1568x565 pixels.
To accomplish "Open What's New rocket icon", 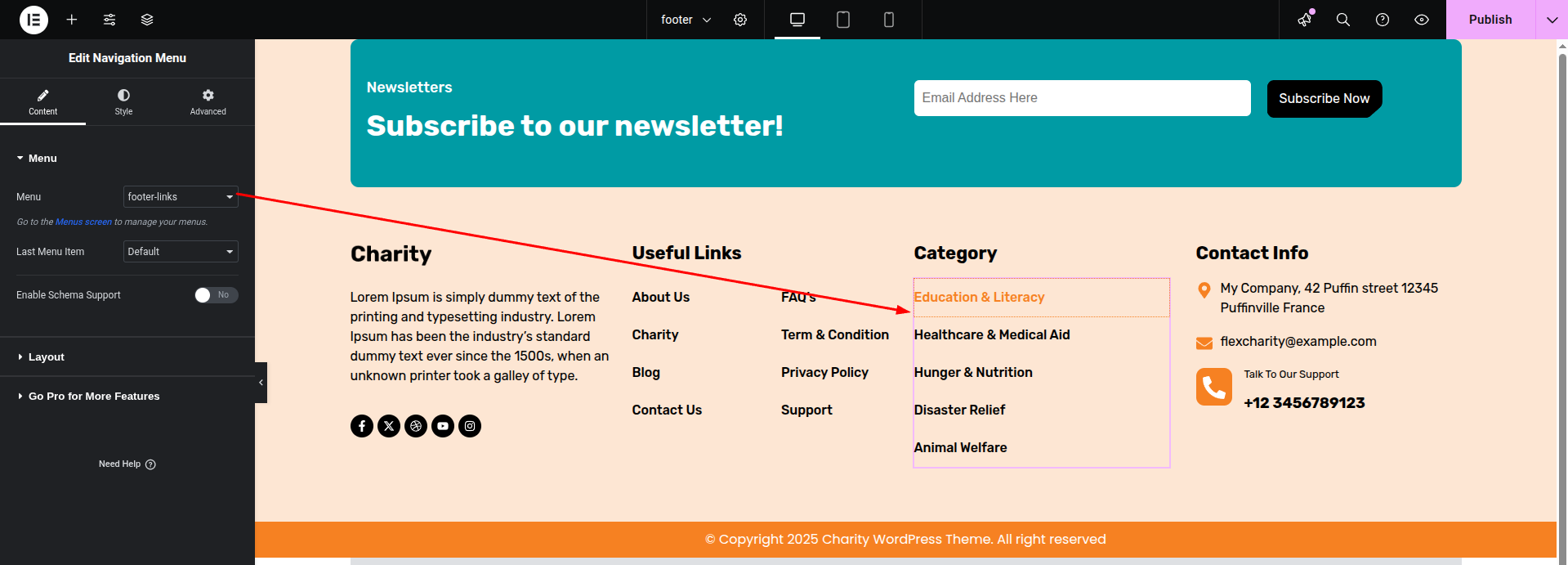I will (x=1305, y=20).
